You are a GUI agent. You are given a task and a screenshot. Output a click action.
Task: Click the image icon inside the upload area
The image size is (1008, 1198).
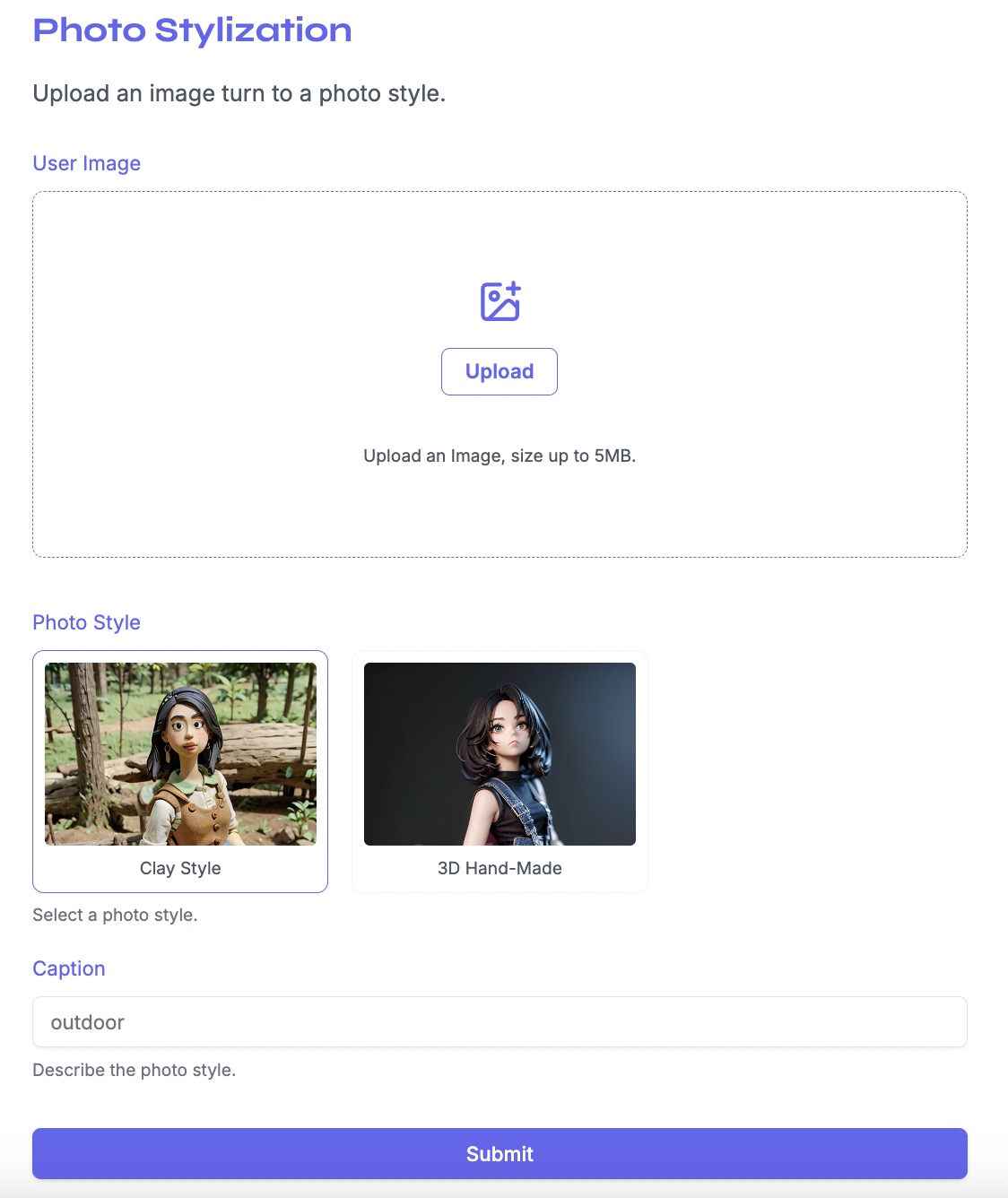coord(496,305)
